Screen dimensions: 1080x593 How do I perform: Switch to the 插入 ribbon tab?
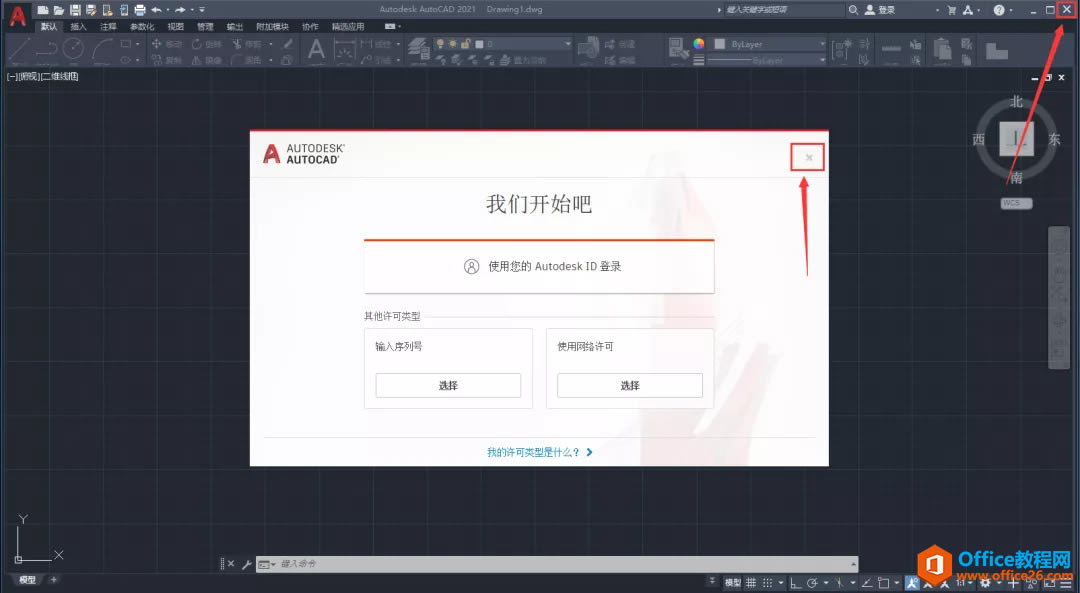tap(79, 27)
